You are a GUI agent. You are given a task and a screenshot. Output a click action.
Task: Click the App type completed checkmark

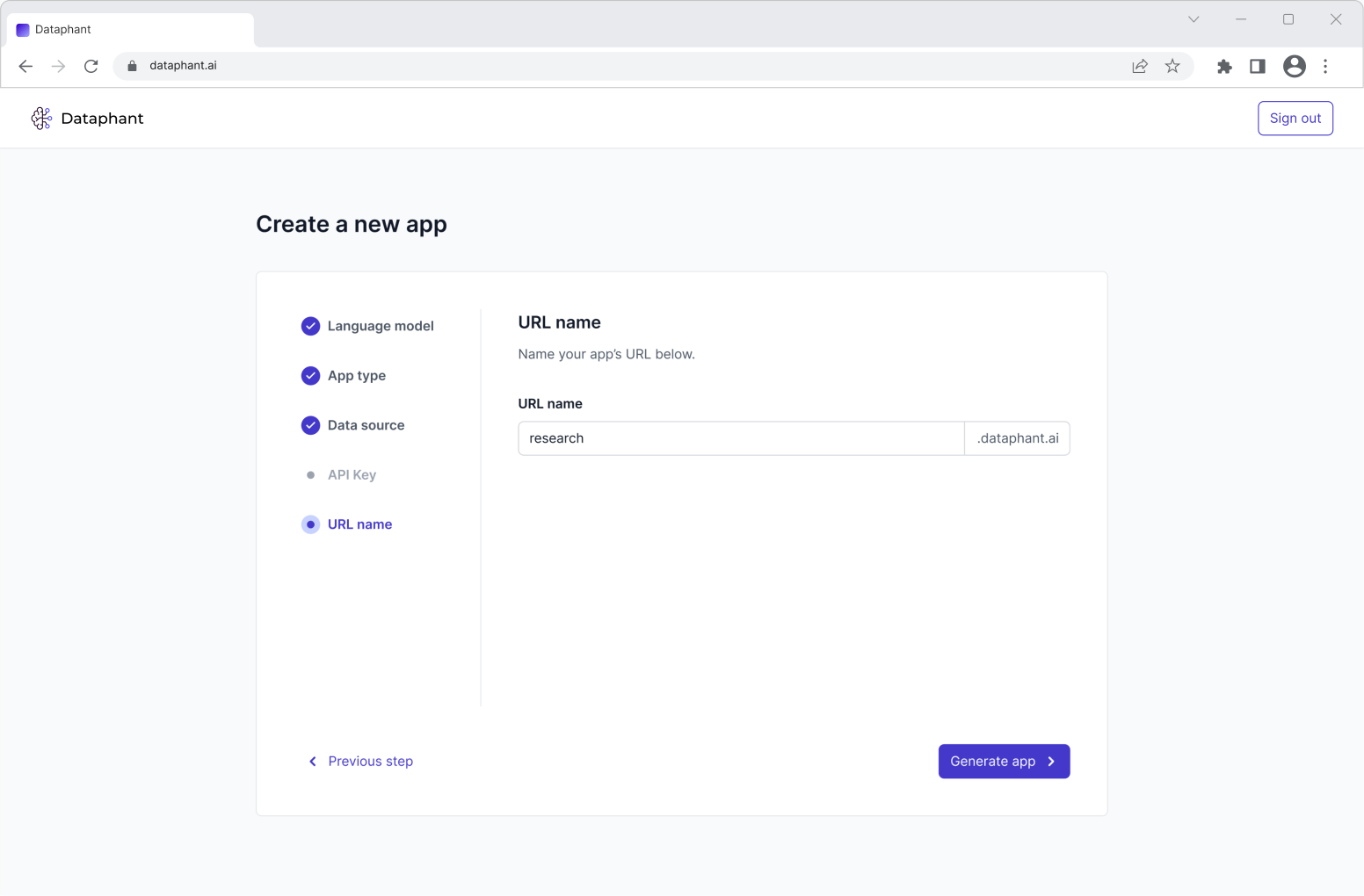coord(310,376)
